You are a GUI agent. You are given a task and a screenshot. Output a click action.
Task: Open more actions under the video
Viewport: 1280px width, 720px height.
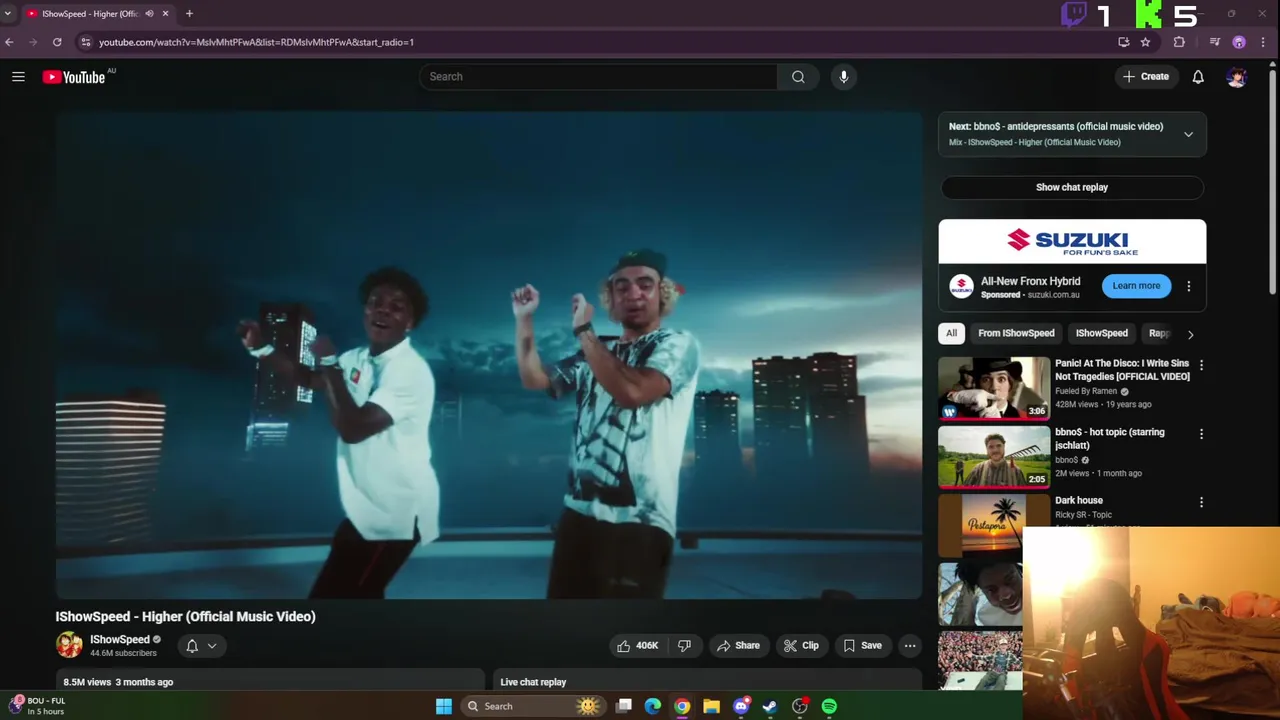click(x=910, y=646)
